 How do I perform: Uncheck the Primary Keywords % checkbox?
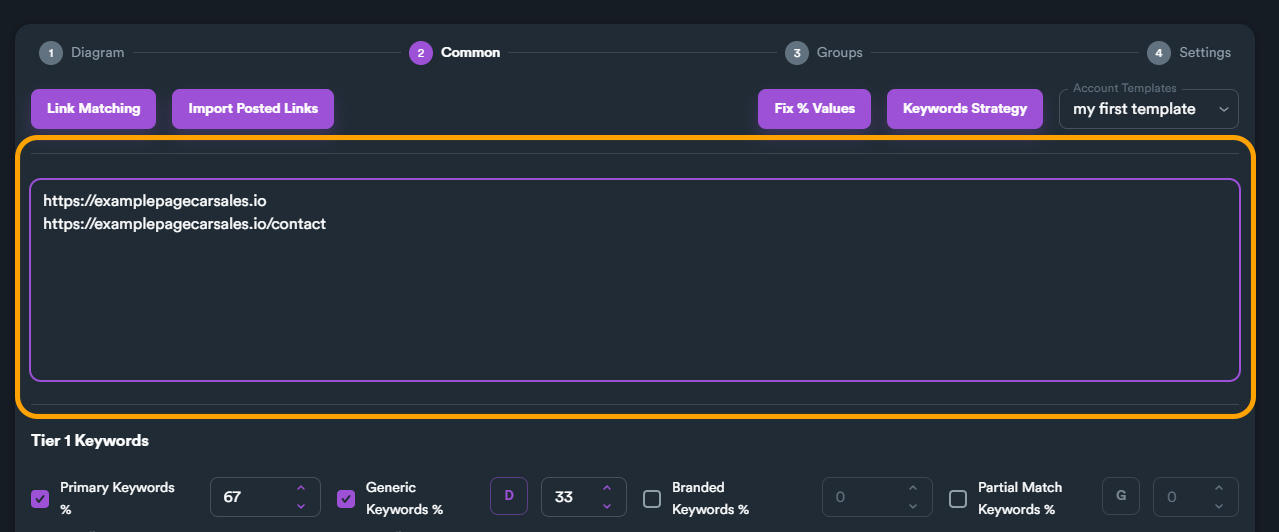[x=41, y=498]
